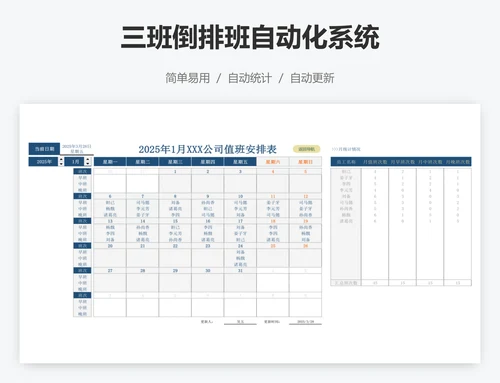Image resolution: width=500 pixels, height=383 pixels.
Task: Click the 月中班次数 statistics header
Action: click(x=430, y=162)
